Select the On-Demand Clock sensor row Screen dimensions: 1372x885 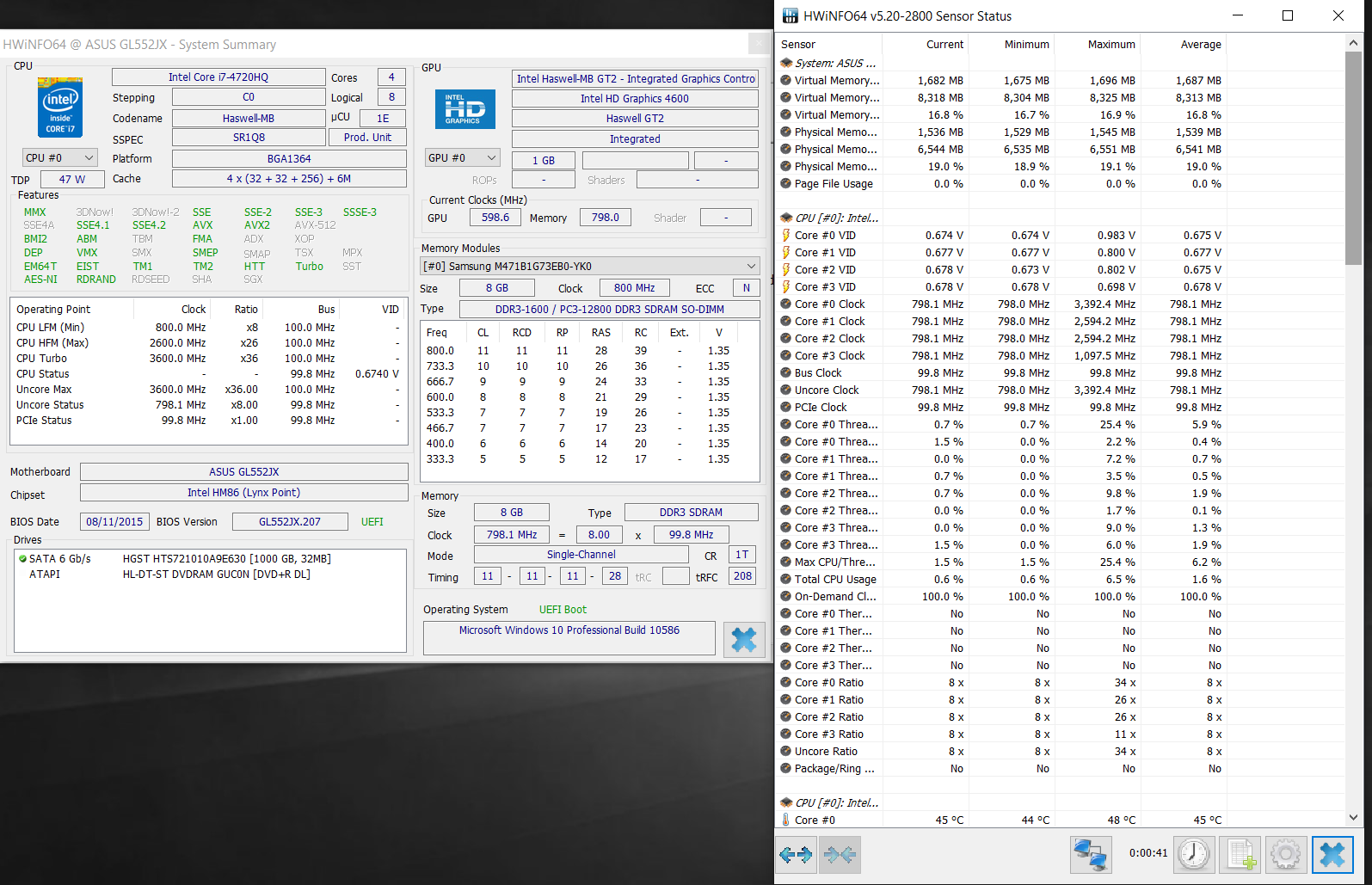click(1001, 596)
